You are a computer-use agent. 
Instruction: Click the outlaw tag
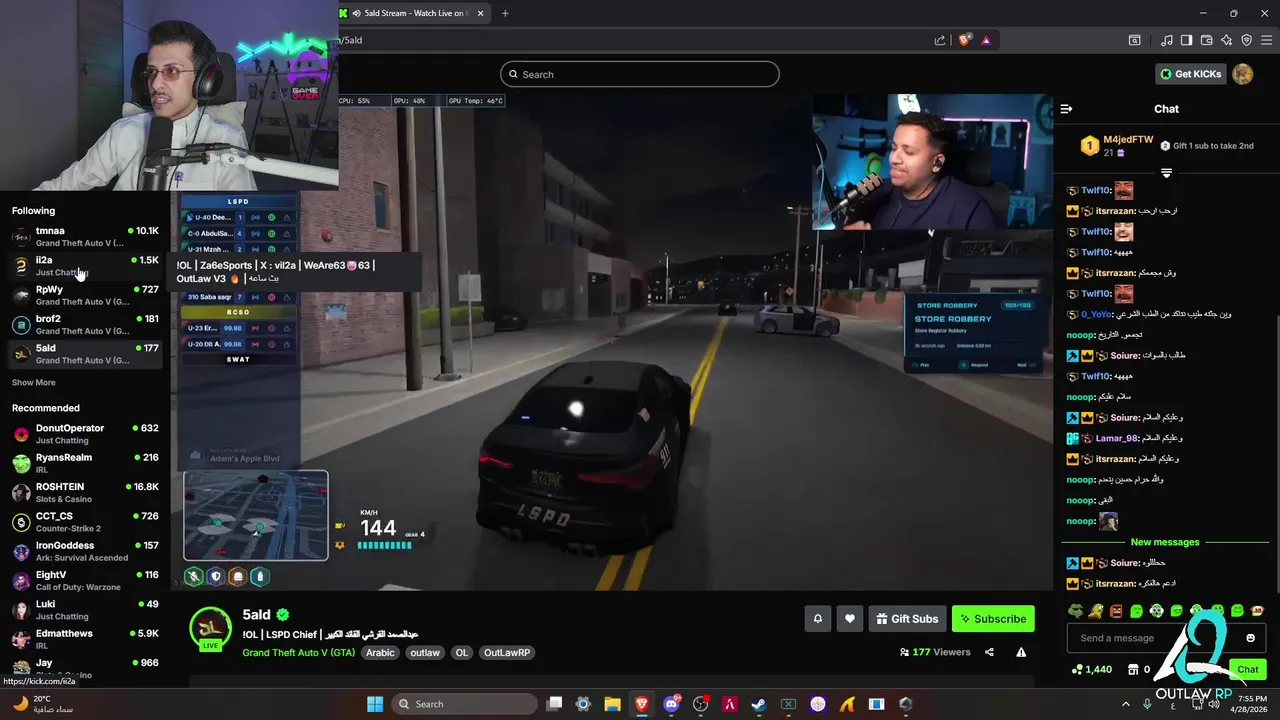[425, 652]
